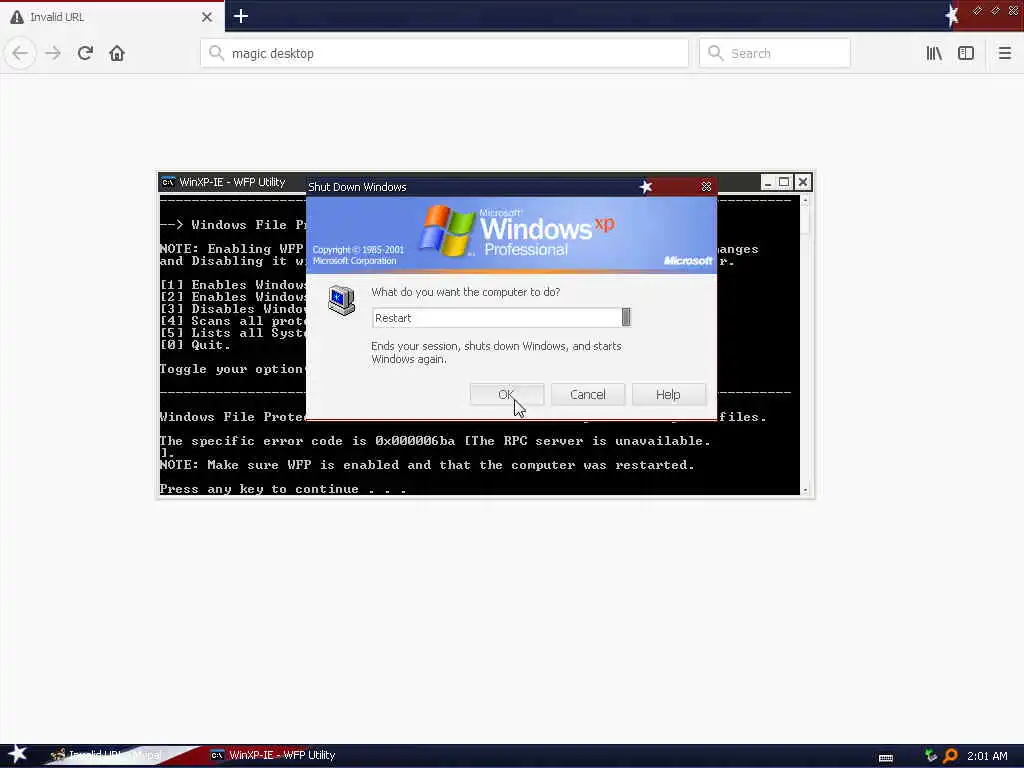Click the Windows XP logo banner
Screen dimensions: 1024x768
511,234
